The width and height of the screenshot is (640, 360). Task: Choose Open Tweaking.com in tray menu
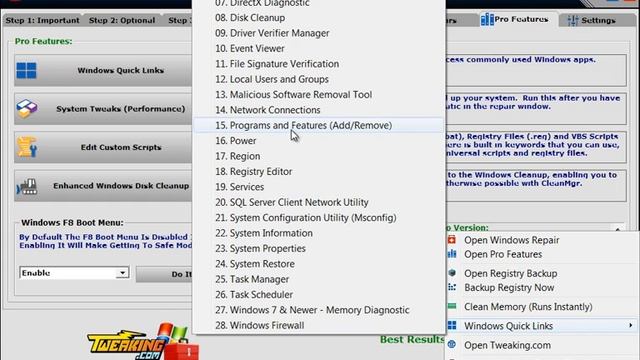point(542,345)
